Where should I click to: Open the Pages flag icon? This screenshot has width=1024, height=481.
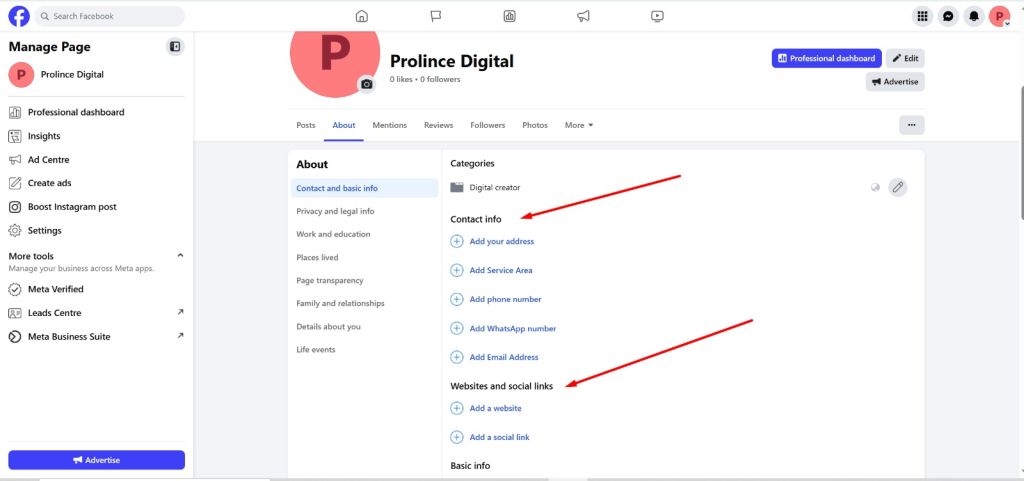tap(436, 16)
